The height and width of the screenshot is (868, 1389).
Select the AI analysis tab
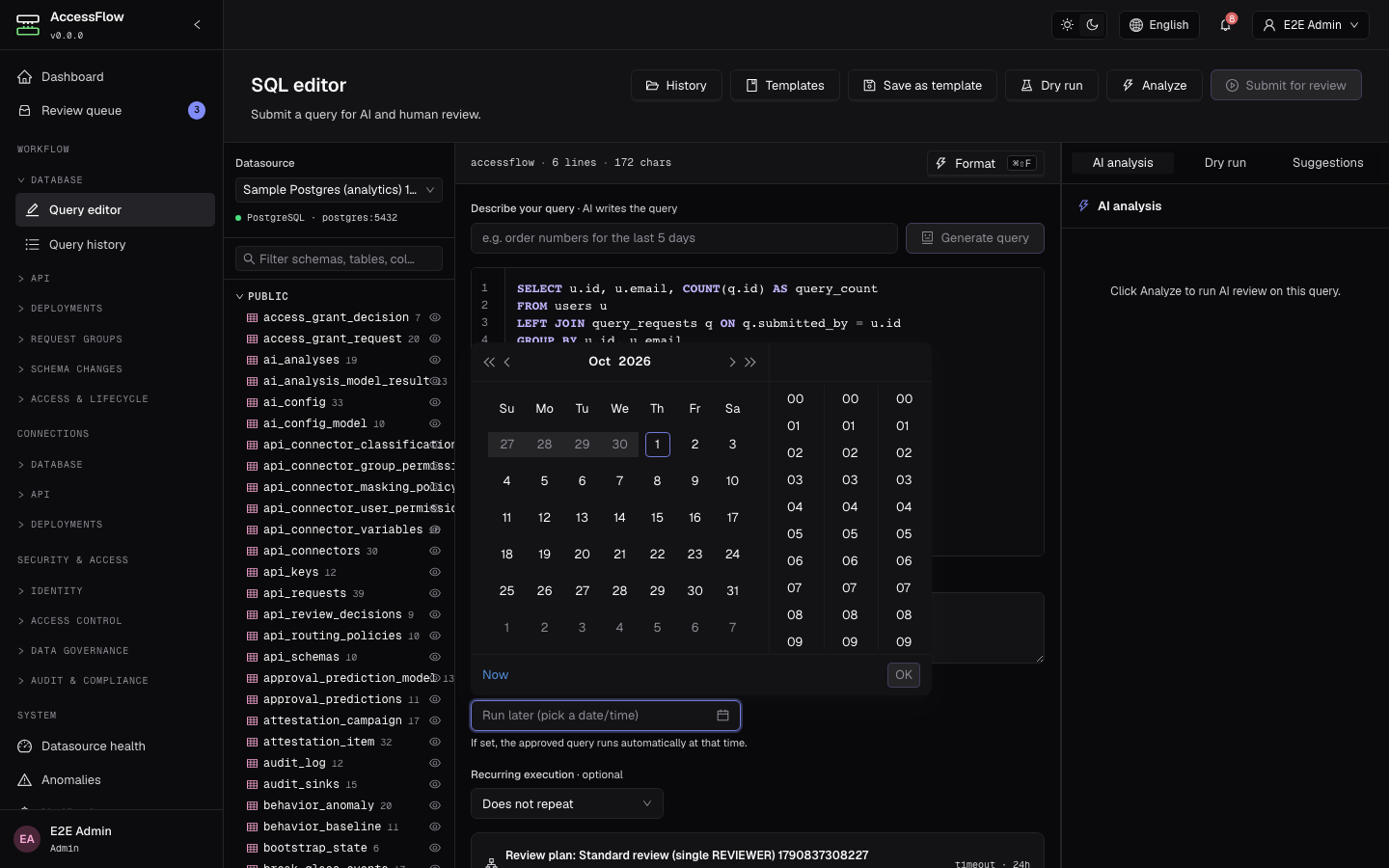1123,163
